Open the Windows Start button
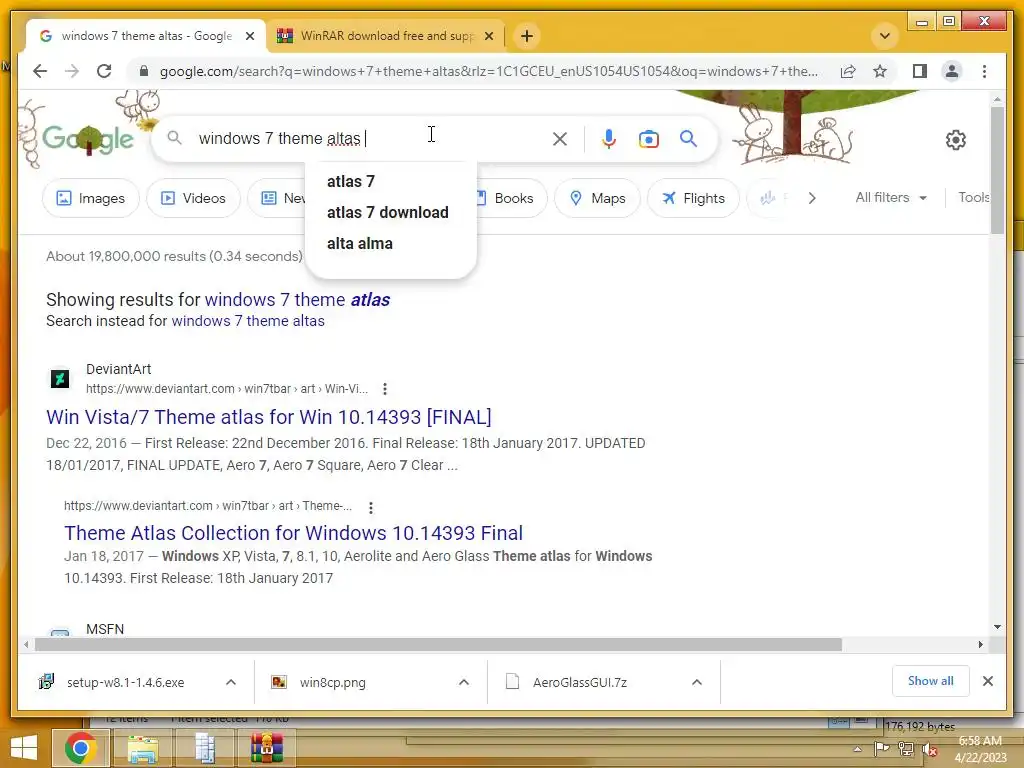The width and height of the screenshot is (1024, 768). tap(24, 748)
